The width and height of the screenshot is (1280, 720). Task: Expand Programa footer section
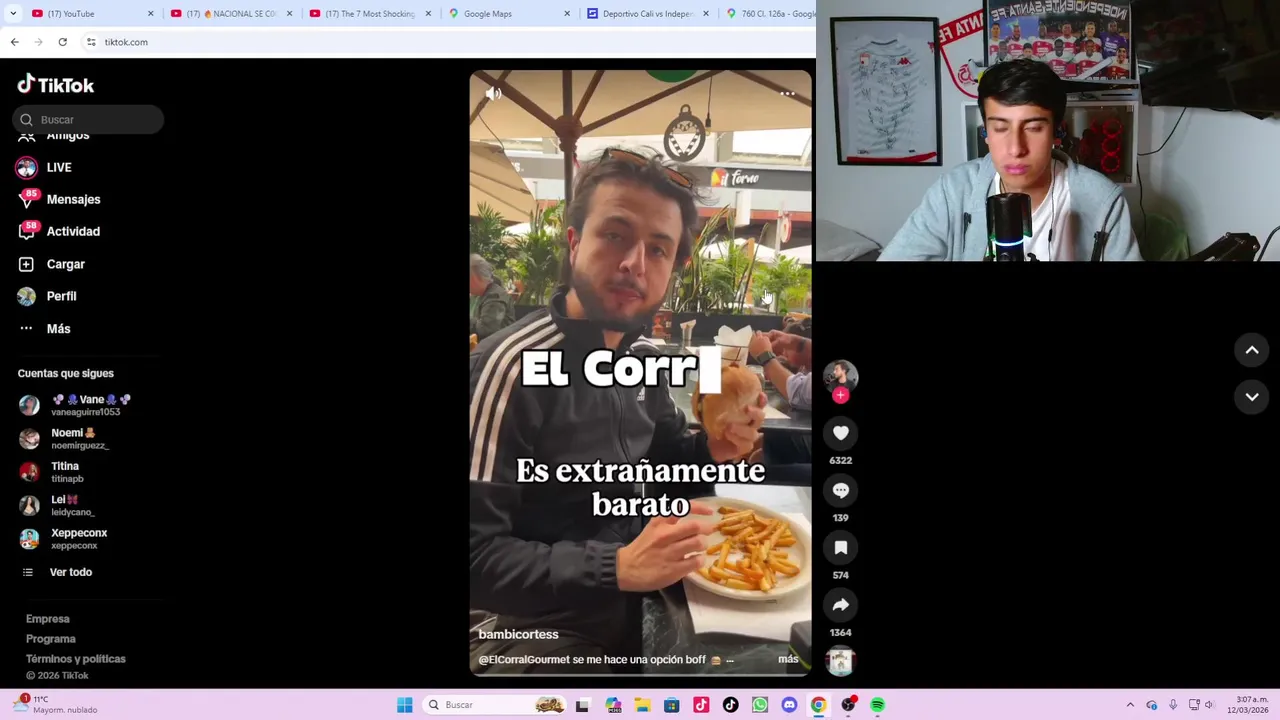50,639
